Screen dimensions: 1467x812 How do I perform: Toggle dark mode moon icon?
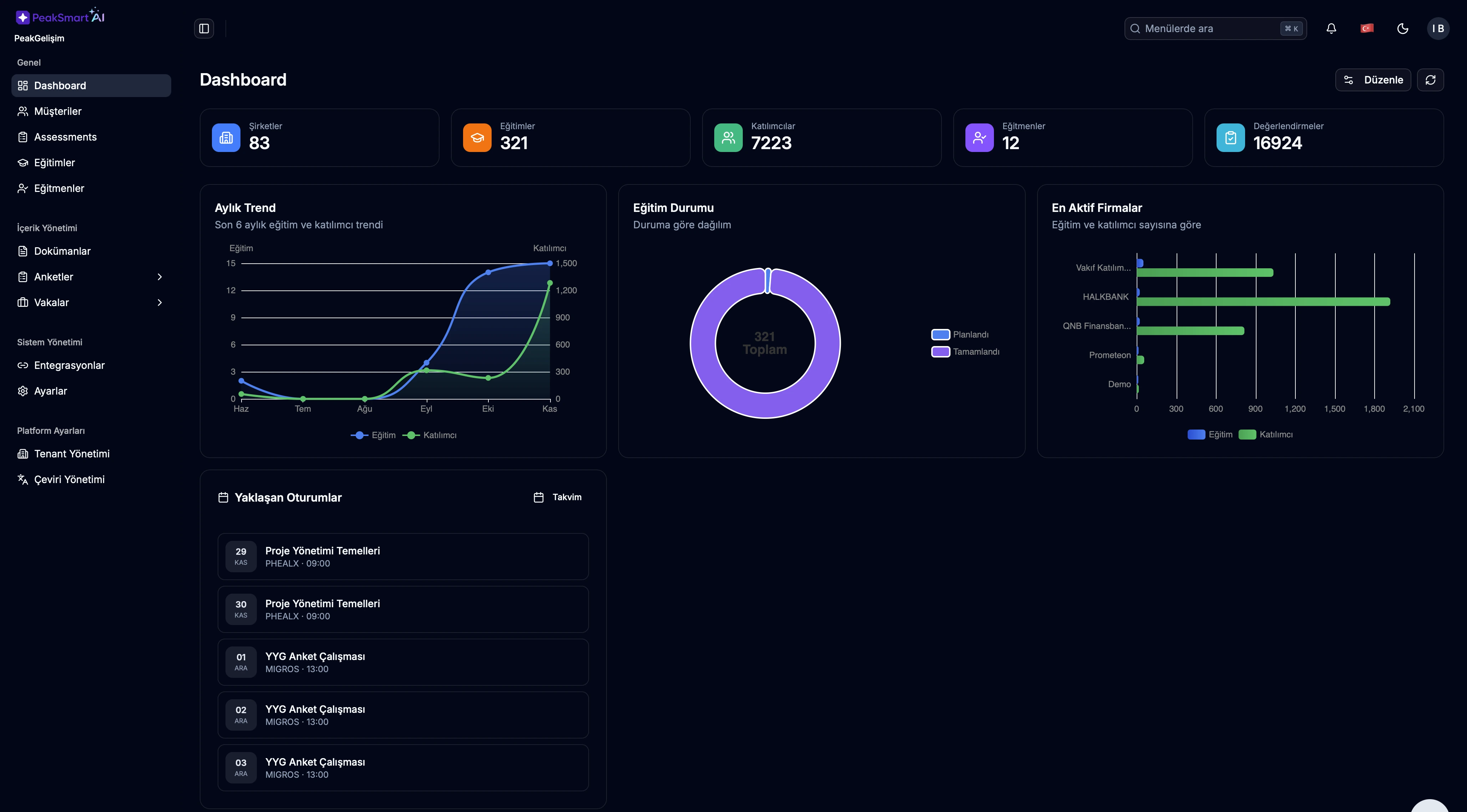point(1403,29)
